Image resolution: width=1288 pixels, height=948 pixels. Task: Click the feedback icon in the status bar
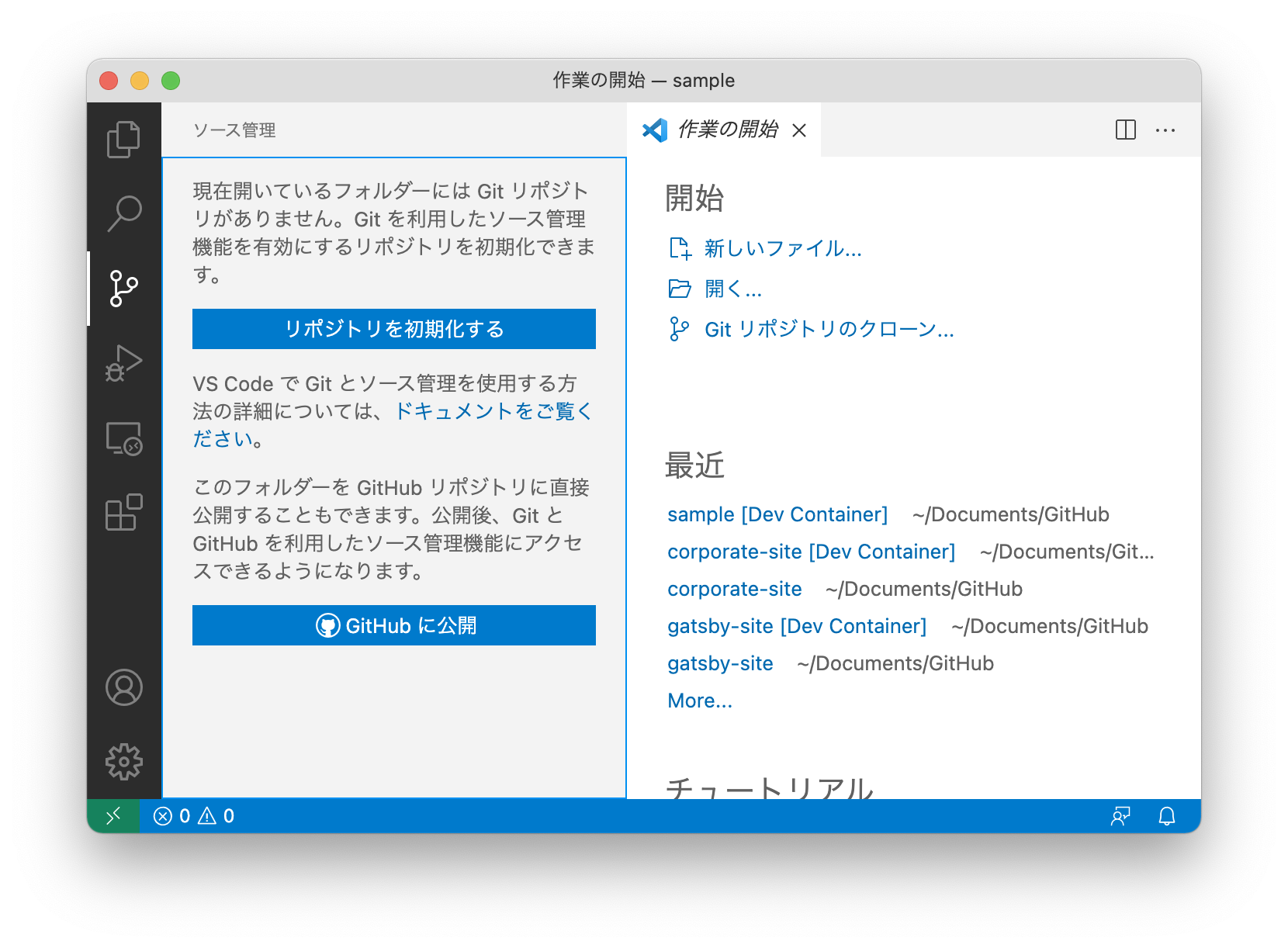point(1120,815)
